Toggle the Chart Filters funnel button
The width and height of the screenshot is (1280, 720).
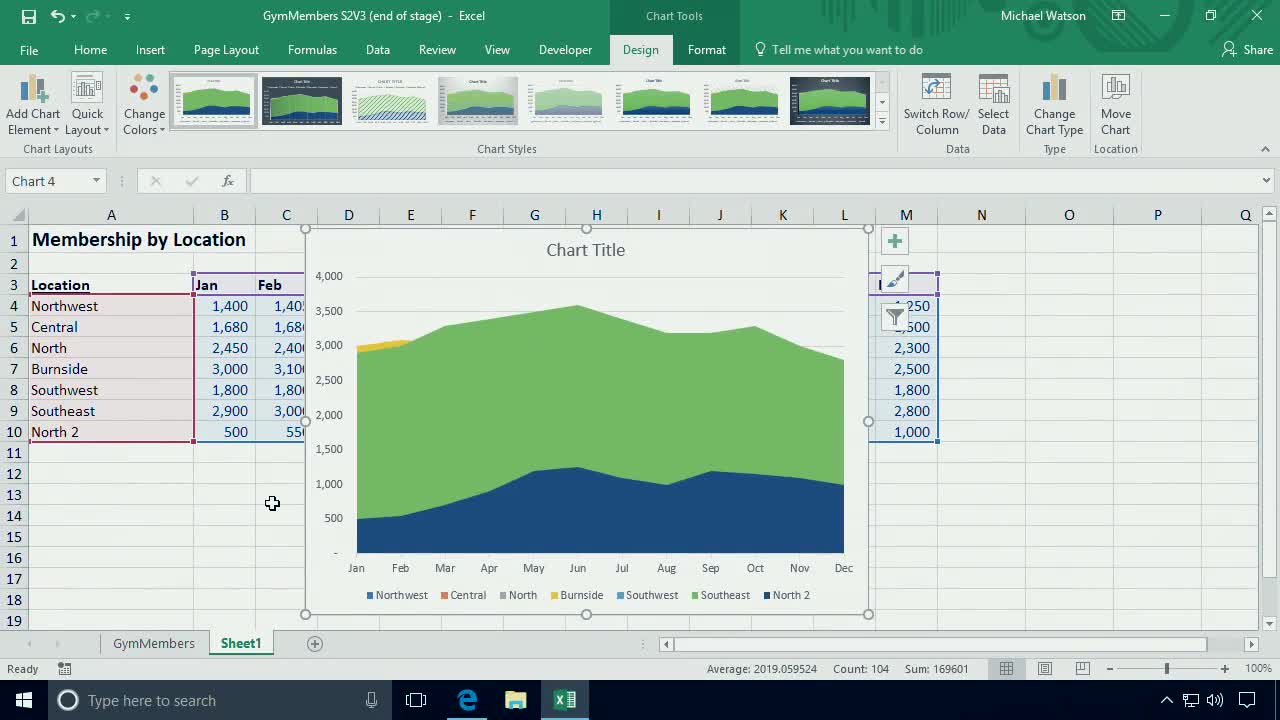coord(894,317)
